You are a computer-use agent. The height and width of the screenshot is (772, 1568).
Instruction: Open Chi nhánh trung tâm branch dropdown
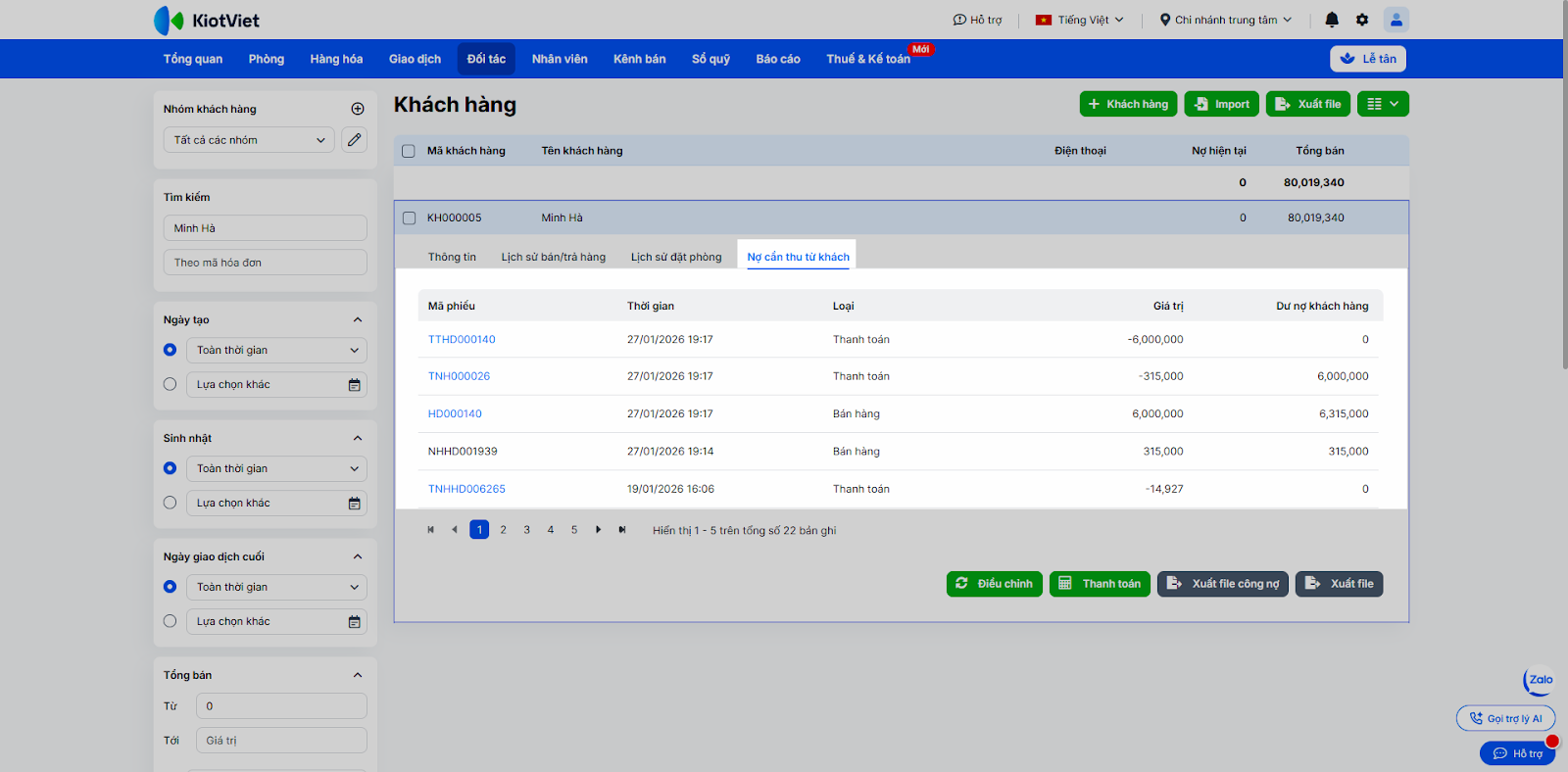tap(1226, 20)
